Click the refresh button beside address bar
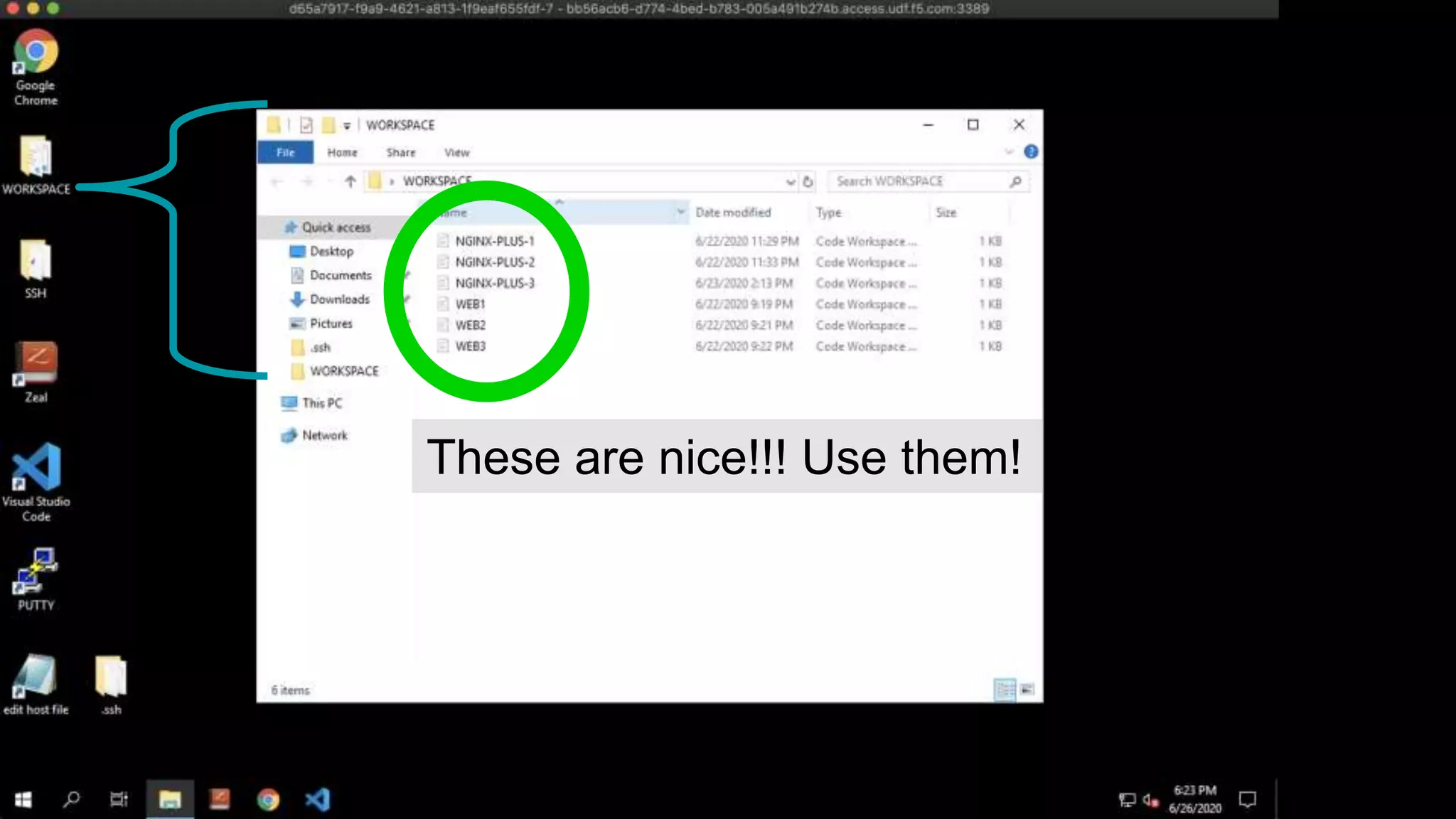 point(808,182)
